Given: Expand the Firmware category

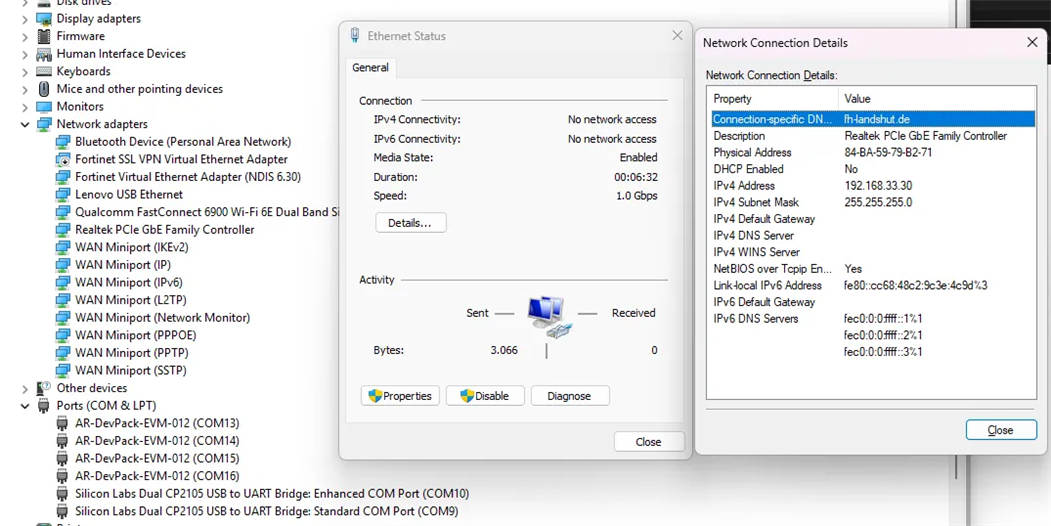Looking at the screenshot, I should 25,37.
